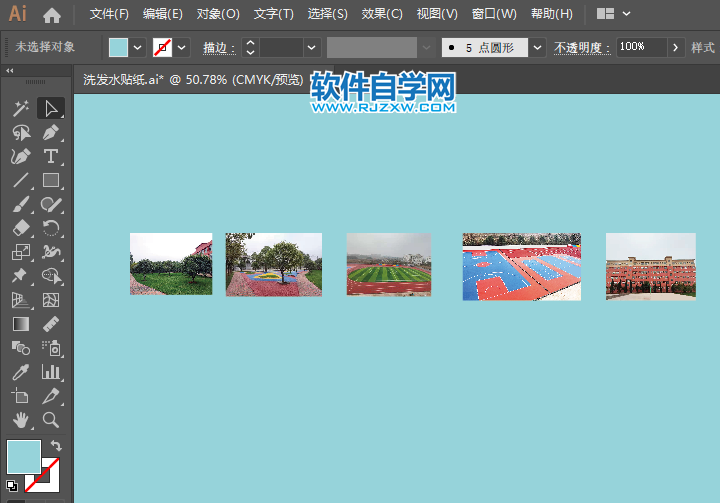Reset to default fill and stroke

pyautogui.click(x=12, y=486)
